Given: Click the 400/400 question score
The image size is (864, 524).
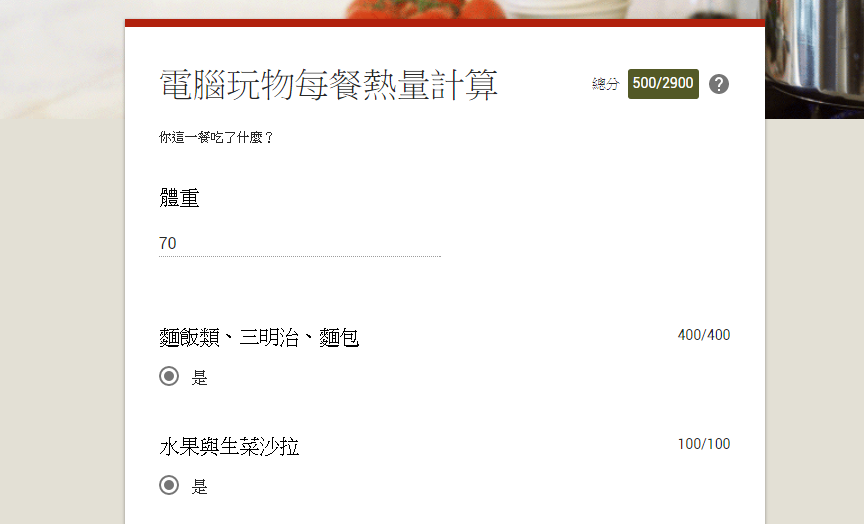Looking at the screenshot, I should coord(704,335).
